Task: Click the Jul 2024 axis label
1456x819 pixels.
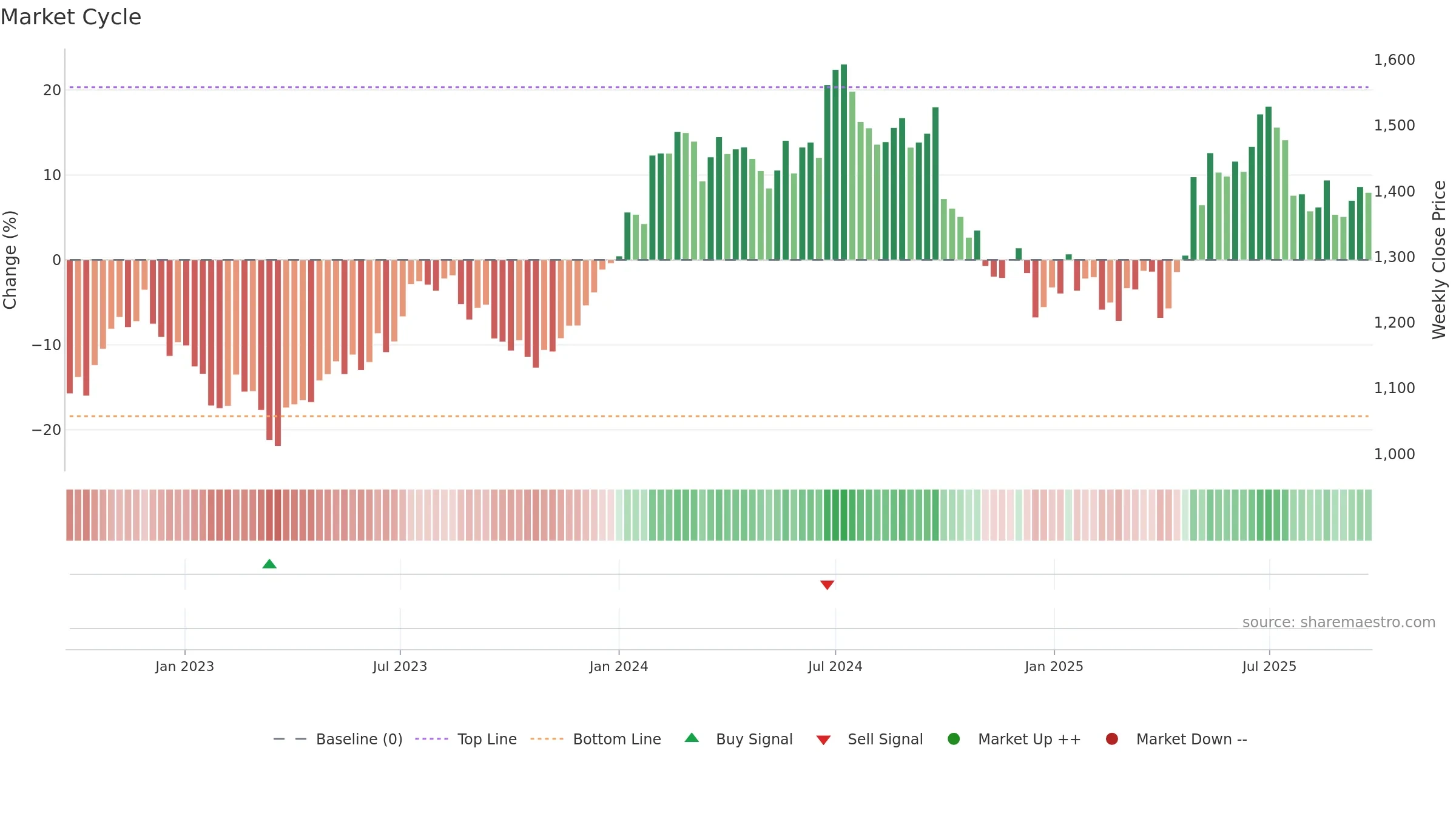Action: (835, 666)
